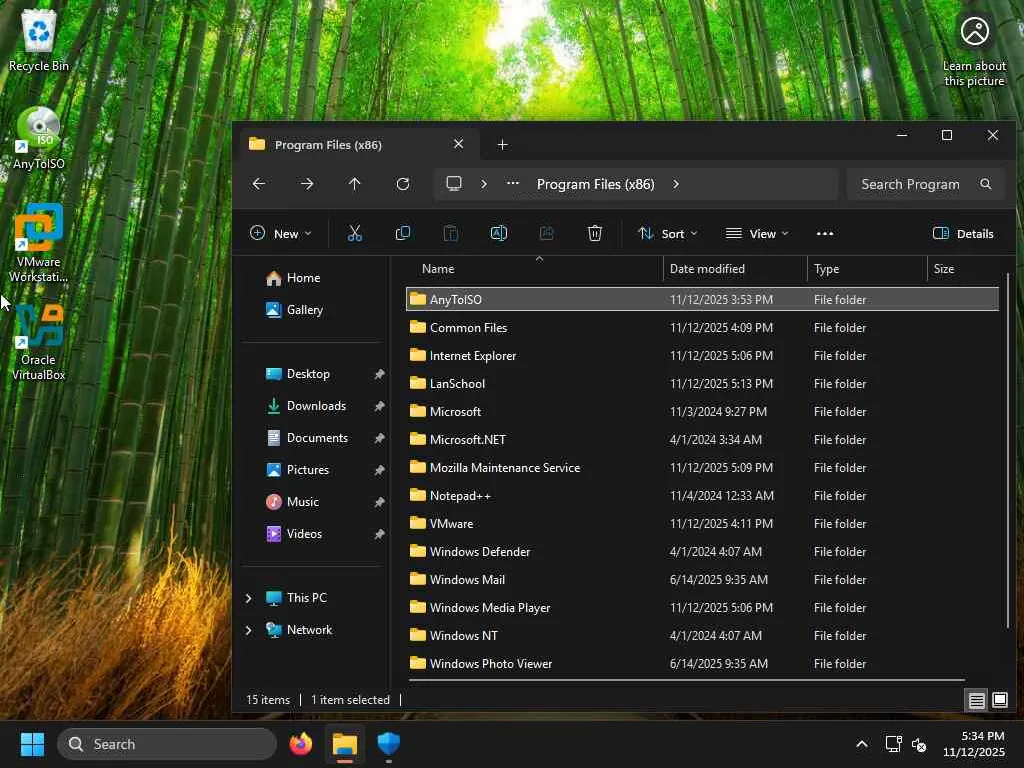The width and height of the screenshot is (1024, 768).
Task: Click the muted volume tray icon
Action: 919,744
